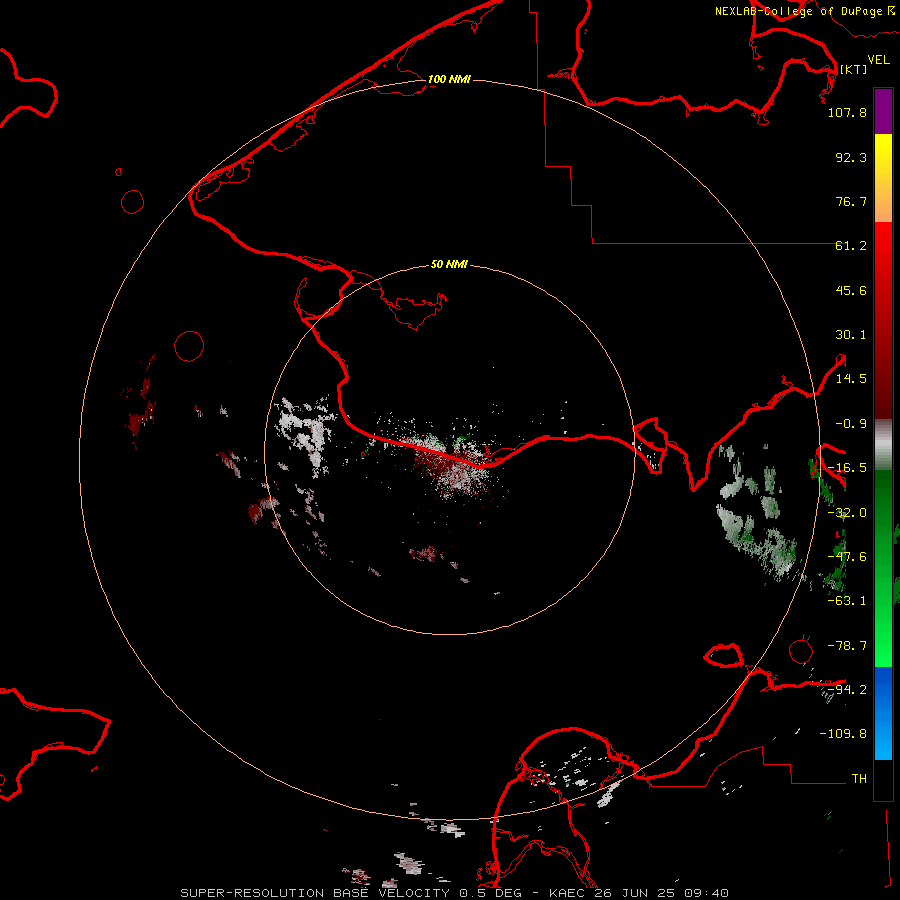Click the purple segment of the color bar
This screenshot has width=900, height=900.
[x=883, y=111]
